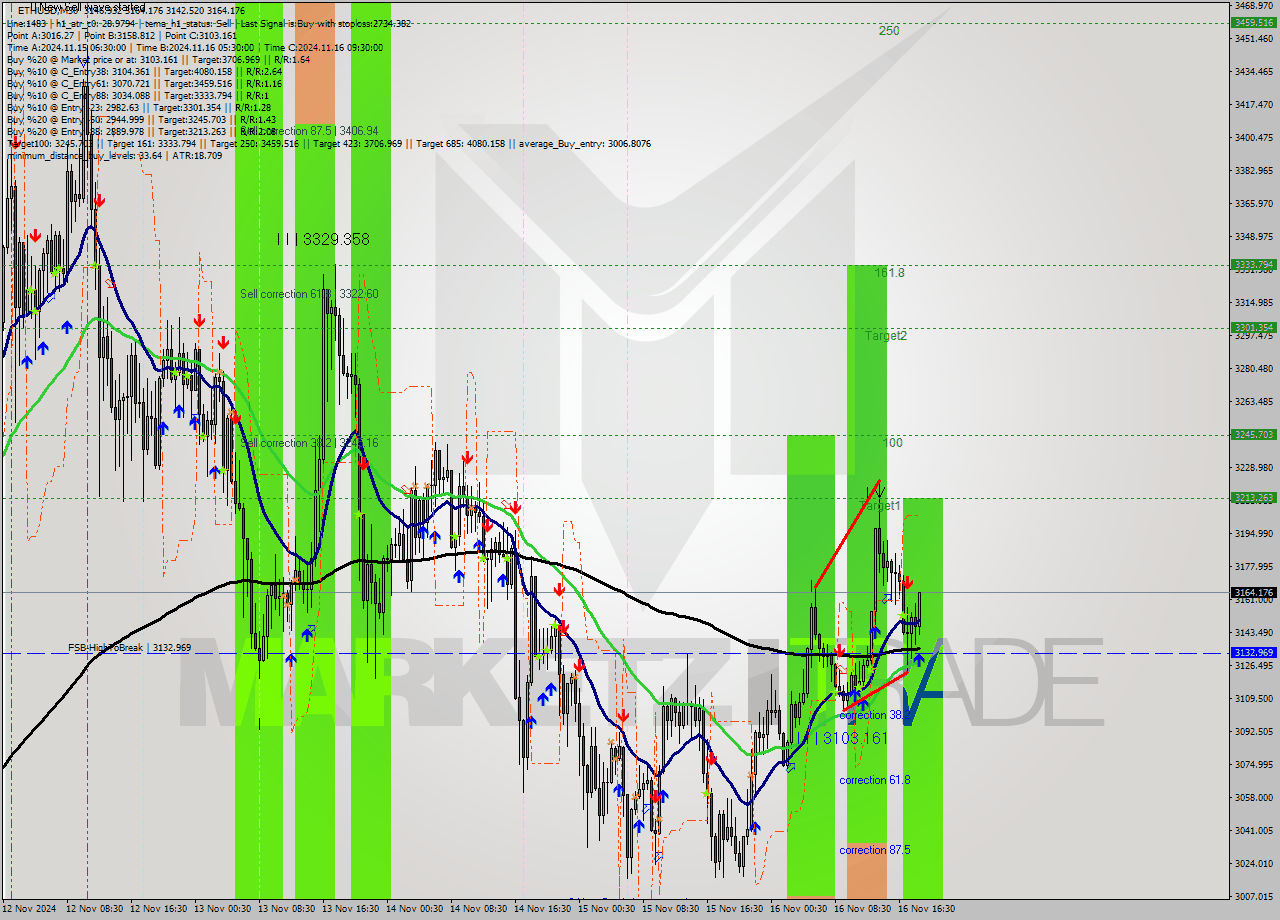The image size is (1280, 920).
Task: Click the 'average_Buy_entry: 3006.8076' text
Action: tap(584, 143)
